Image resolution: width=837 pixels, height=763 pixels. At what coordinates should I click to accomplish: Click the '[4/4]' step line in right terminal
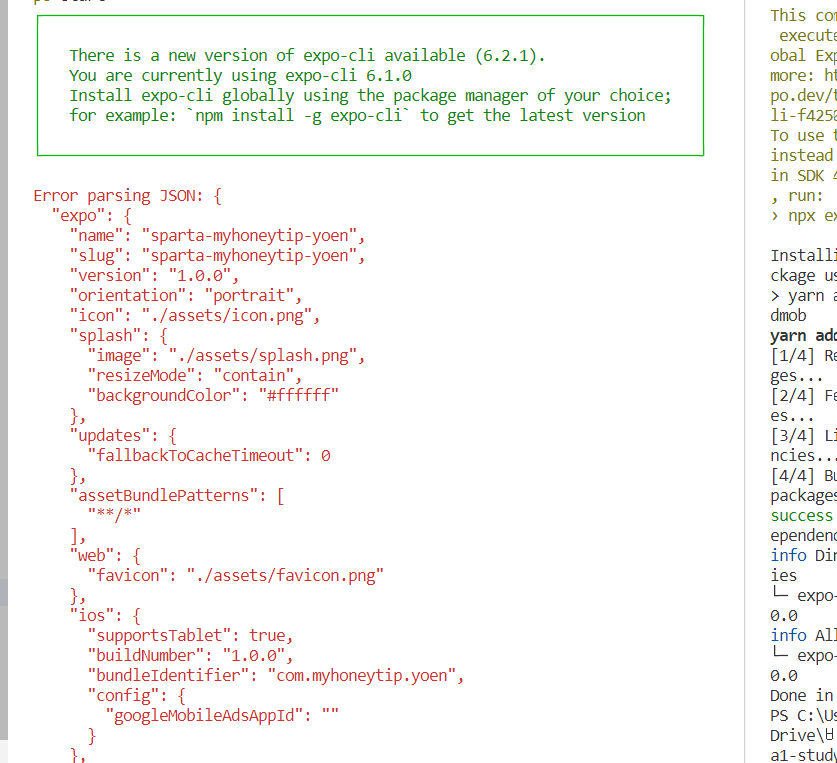pyautogui.click(x=803, y=476)
